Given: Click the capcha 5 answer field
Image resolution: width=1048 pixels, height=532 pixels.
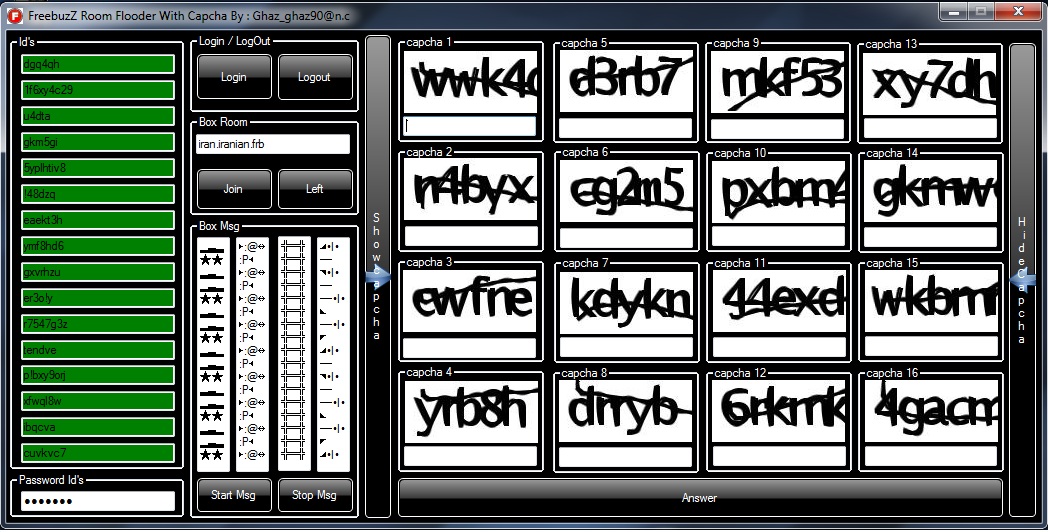Looking at the screenshot, I should 626,128.
